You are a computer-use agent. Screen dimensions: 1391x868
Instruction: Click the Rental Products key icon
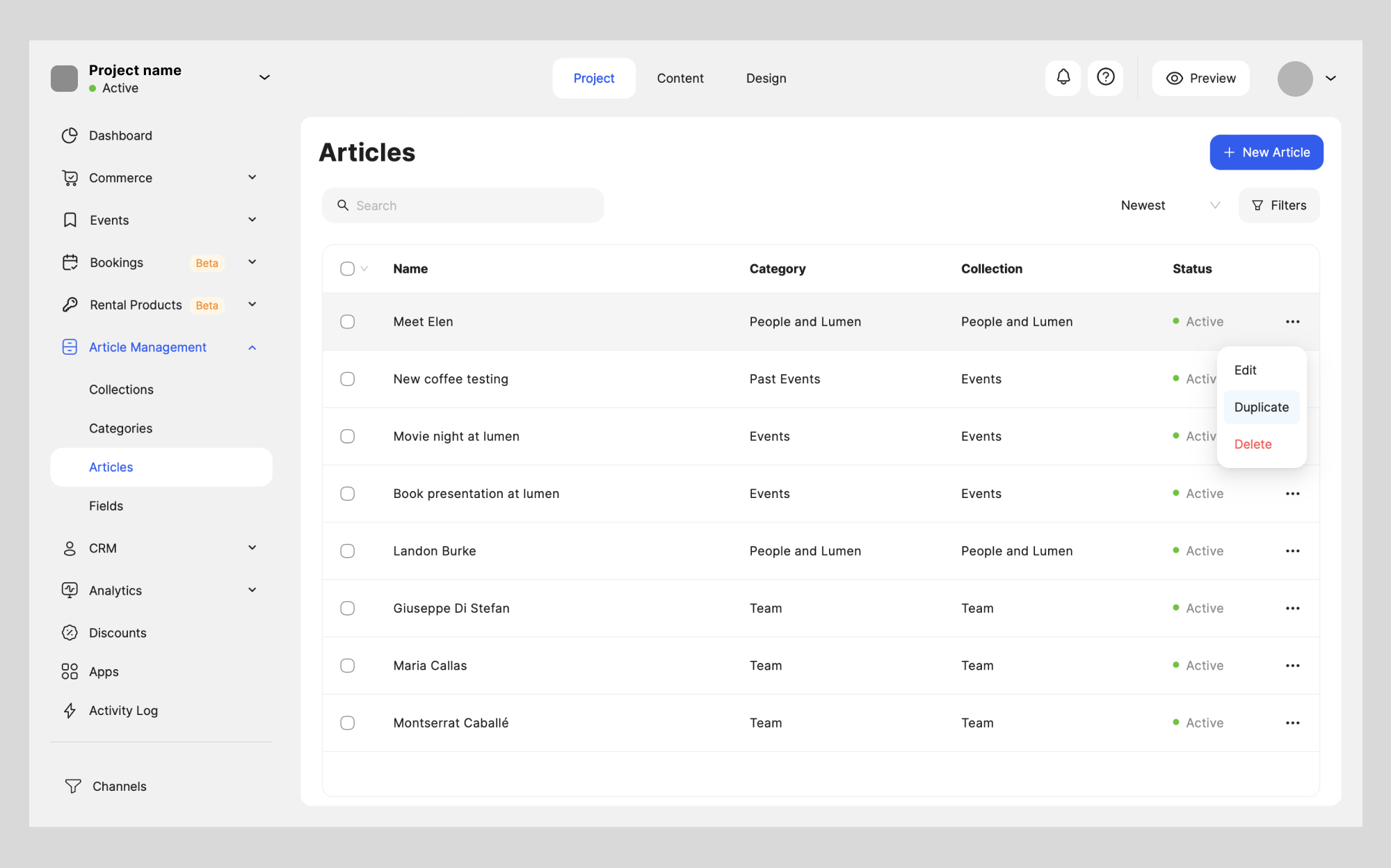(70, 305)
